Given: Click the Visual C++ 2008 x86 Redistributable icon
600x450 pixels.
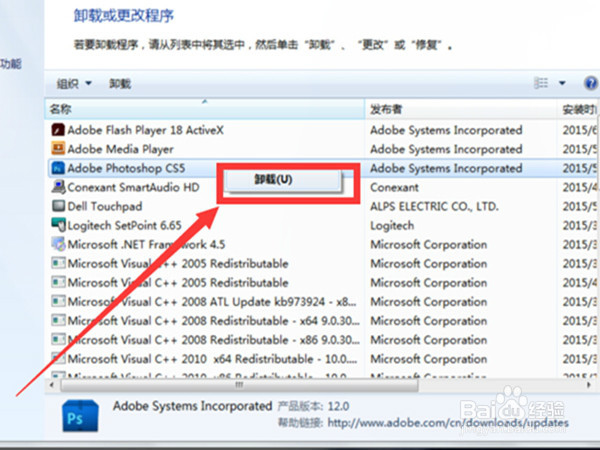Looking at the screenshot, I should point(58,340).
